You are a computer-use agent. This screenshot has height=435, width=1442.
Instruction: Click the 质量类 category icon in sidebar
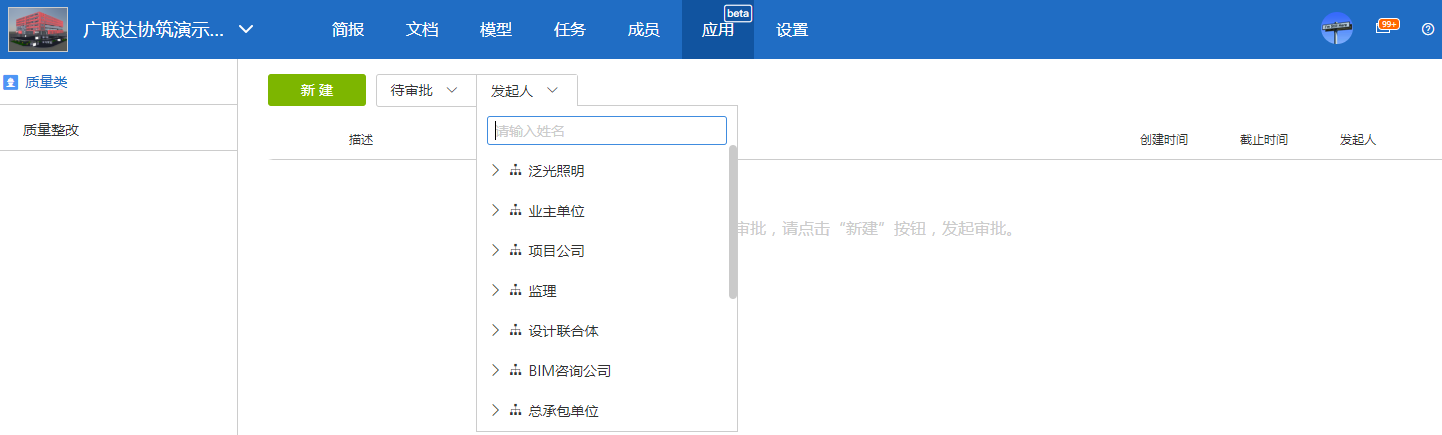12,82
